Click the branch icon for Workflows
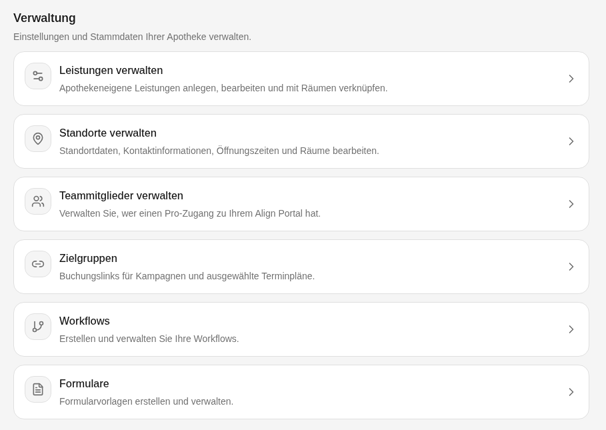 click(38, 326)
